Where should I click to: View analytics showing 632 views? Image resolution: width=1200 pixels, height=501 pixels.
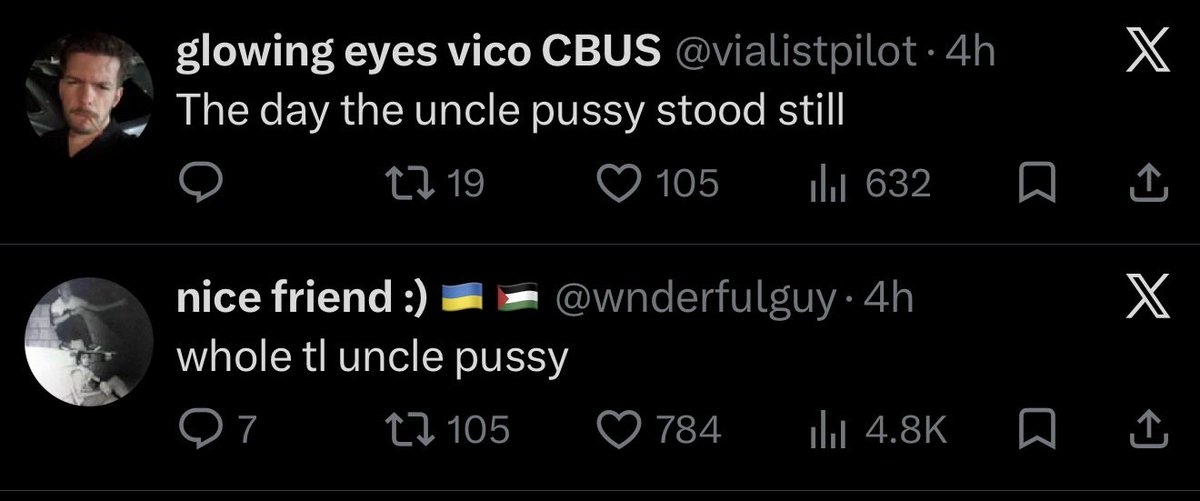[x=871, y=183]
